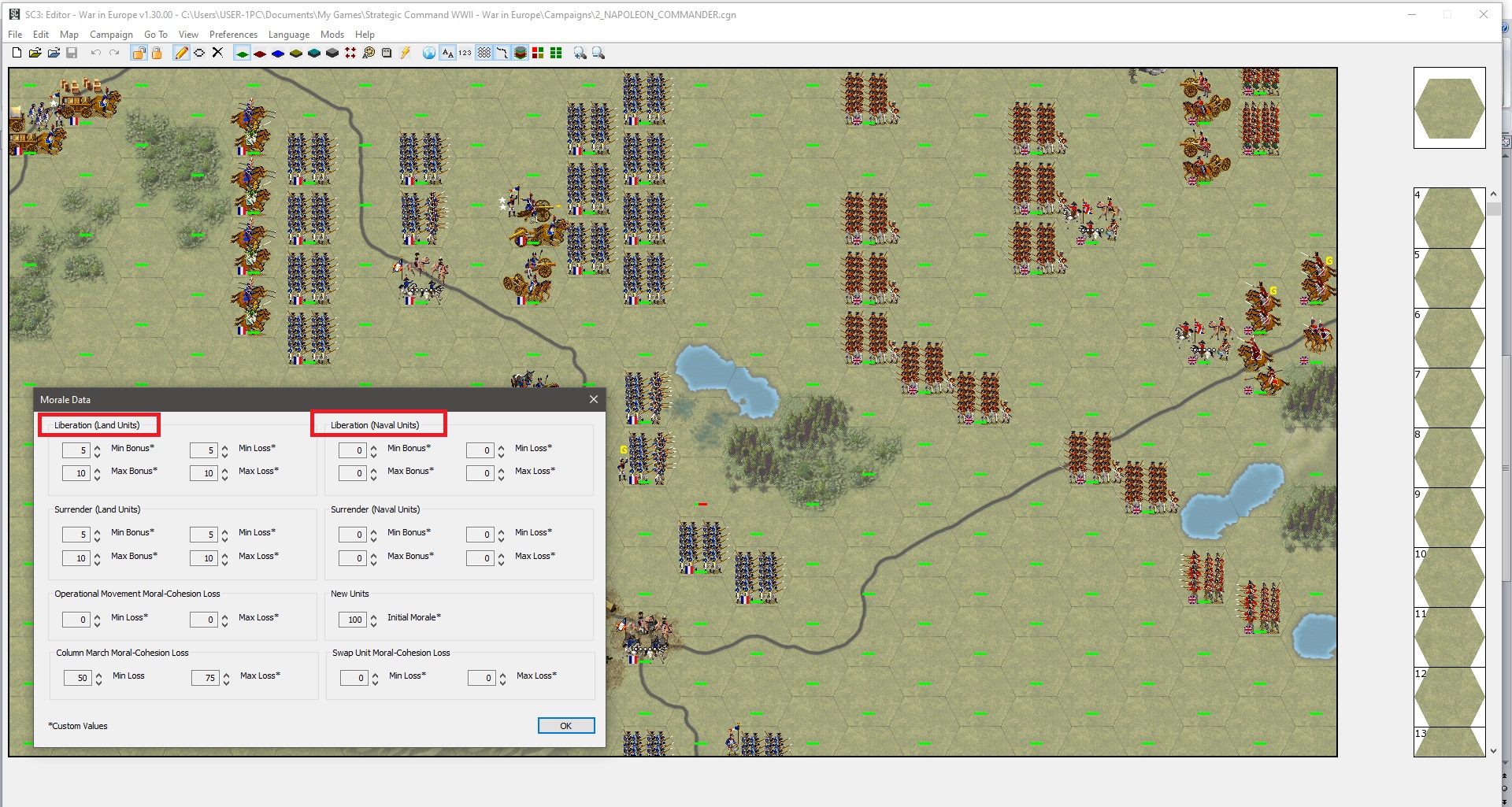Open the Go To menu
The height and width of the screenshot is (807, 1512).
156,35
